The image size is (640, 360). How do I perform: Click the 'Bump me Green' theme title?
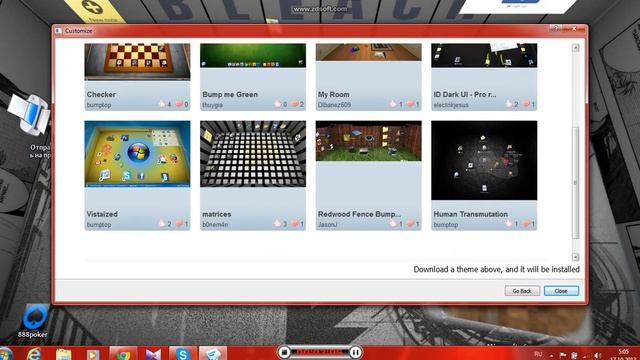(230, 94)
